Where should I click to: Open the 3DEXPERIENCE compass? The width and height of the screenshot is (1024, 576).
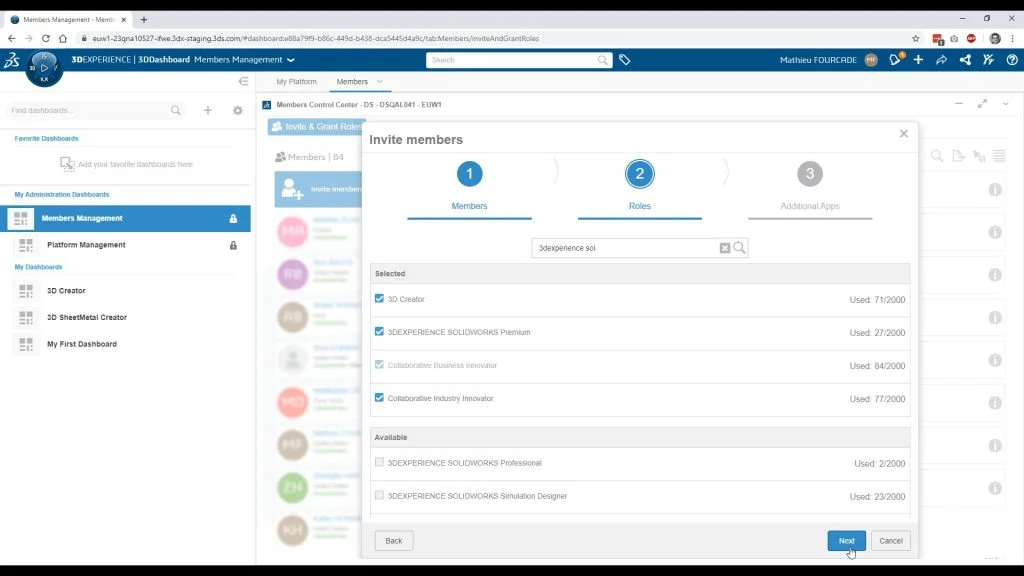[x=43, y=67]
